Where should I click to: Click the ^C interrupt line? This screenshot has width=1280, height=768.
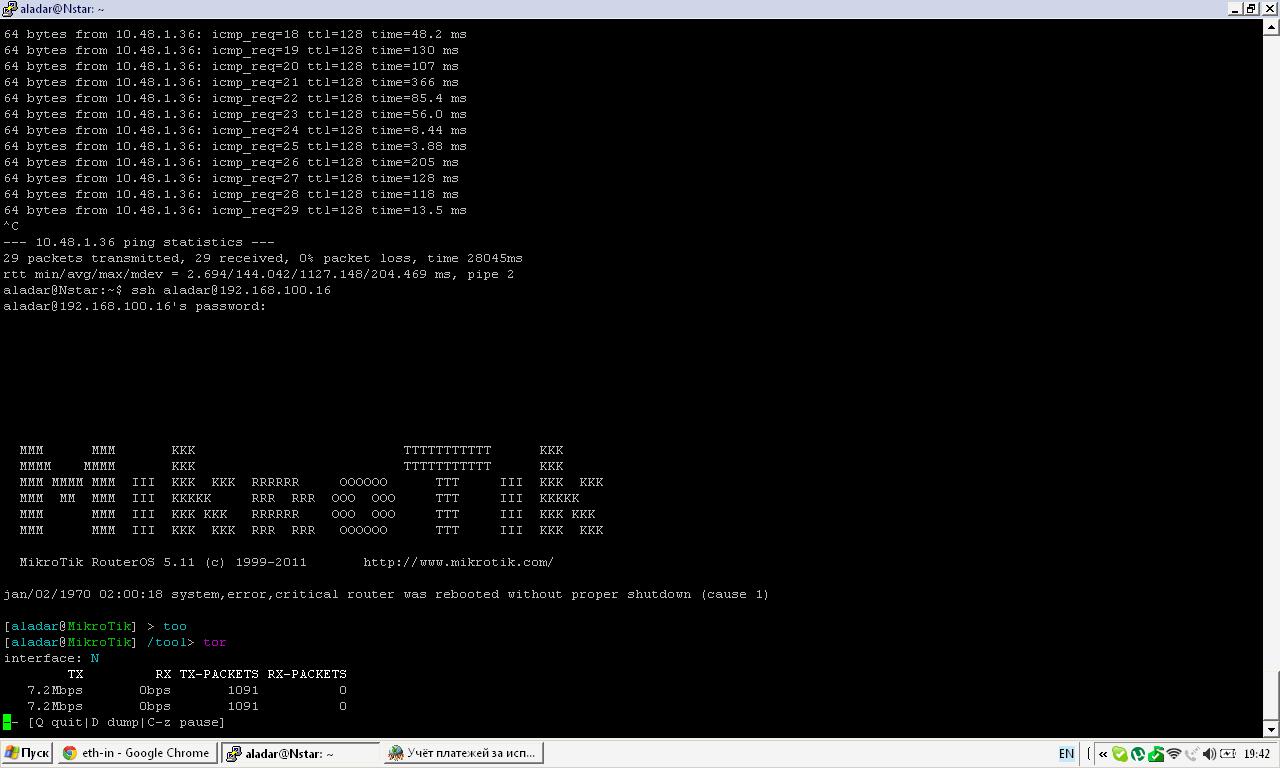tap(11, 226)
